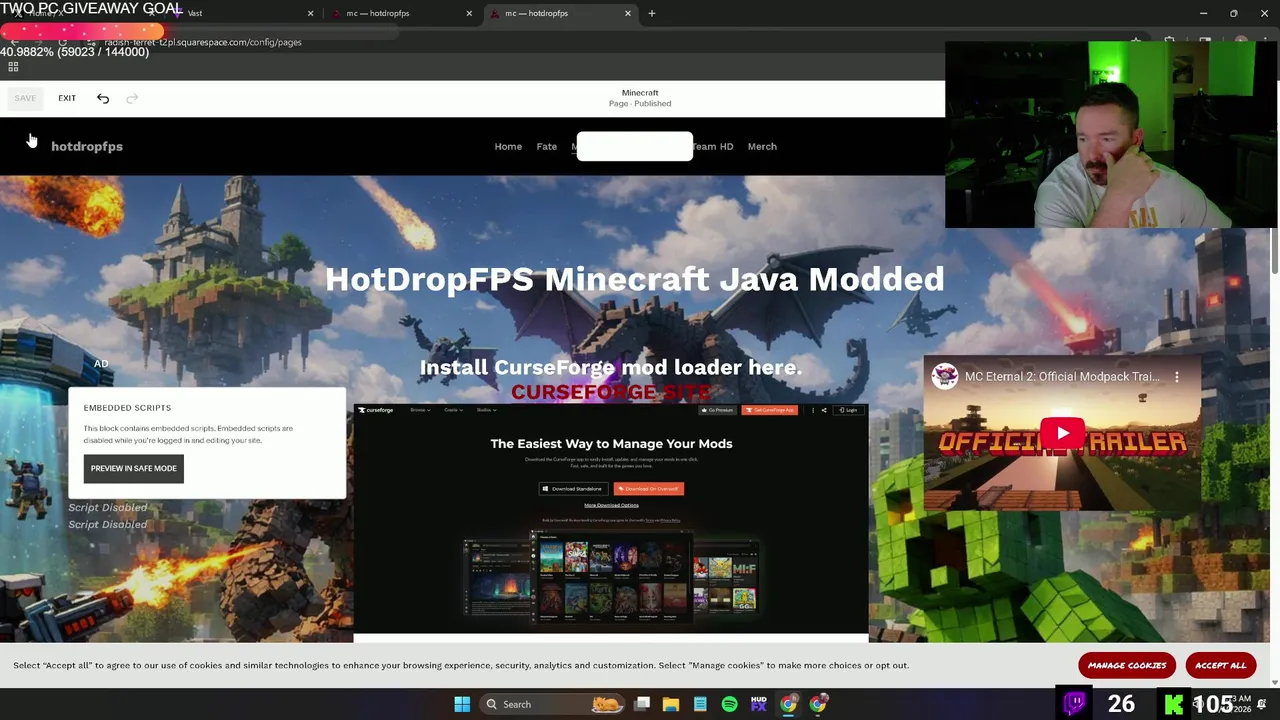This screenshot has width=1280, height=720.
Task: Click PREVIEW IN SAFE MODE button
Action: (x=134, y=468)
